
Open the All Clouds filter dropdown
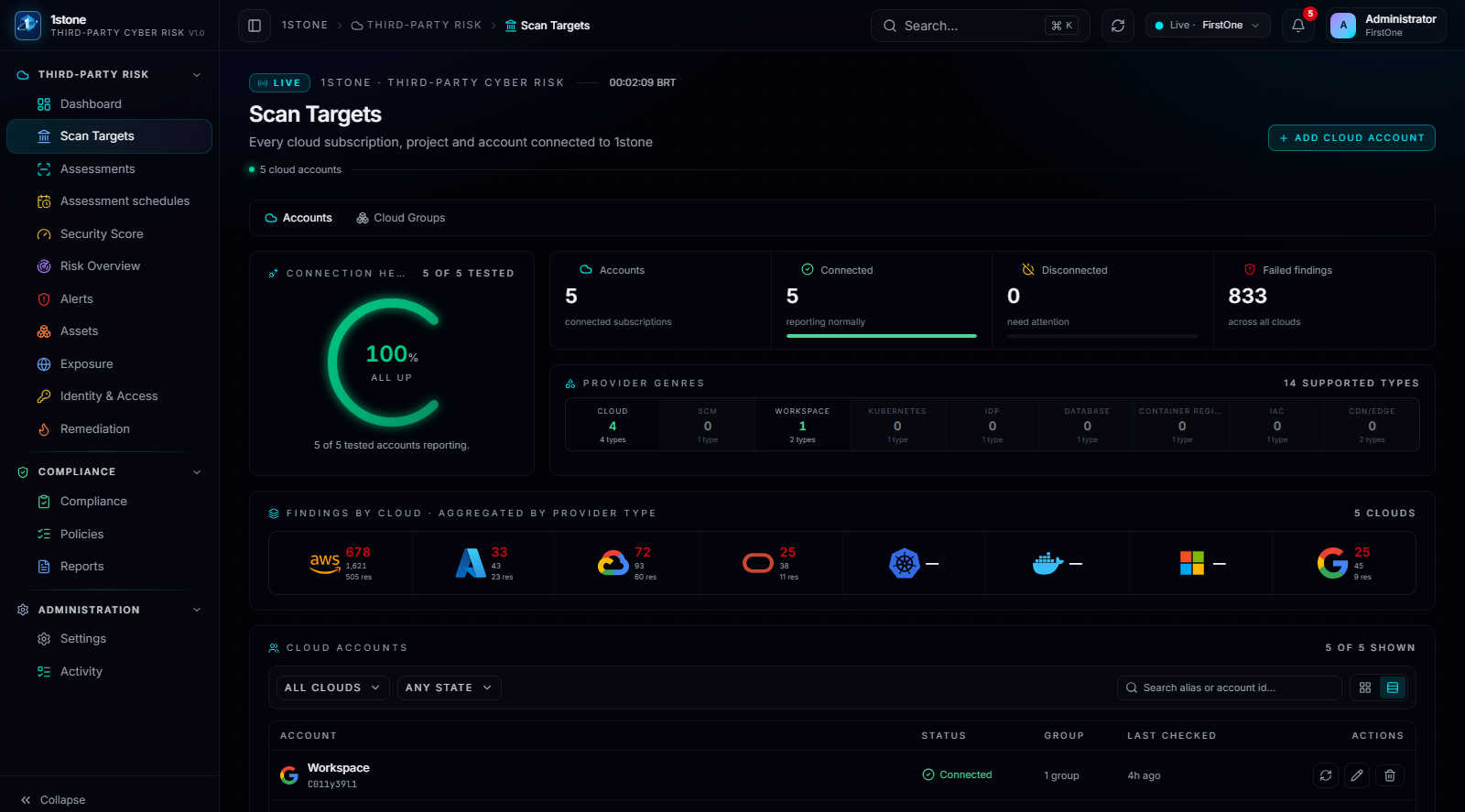coord(332,687)
